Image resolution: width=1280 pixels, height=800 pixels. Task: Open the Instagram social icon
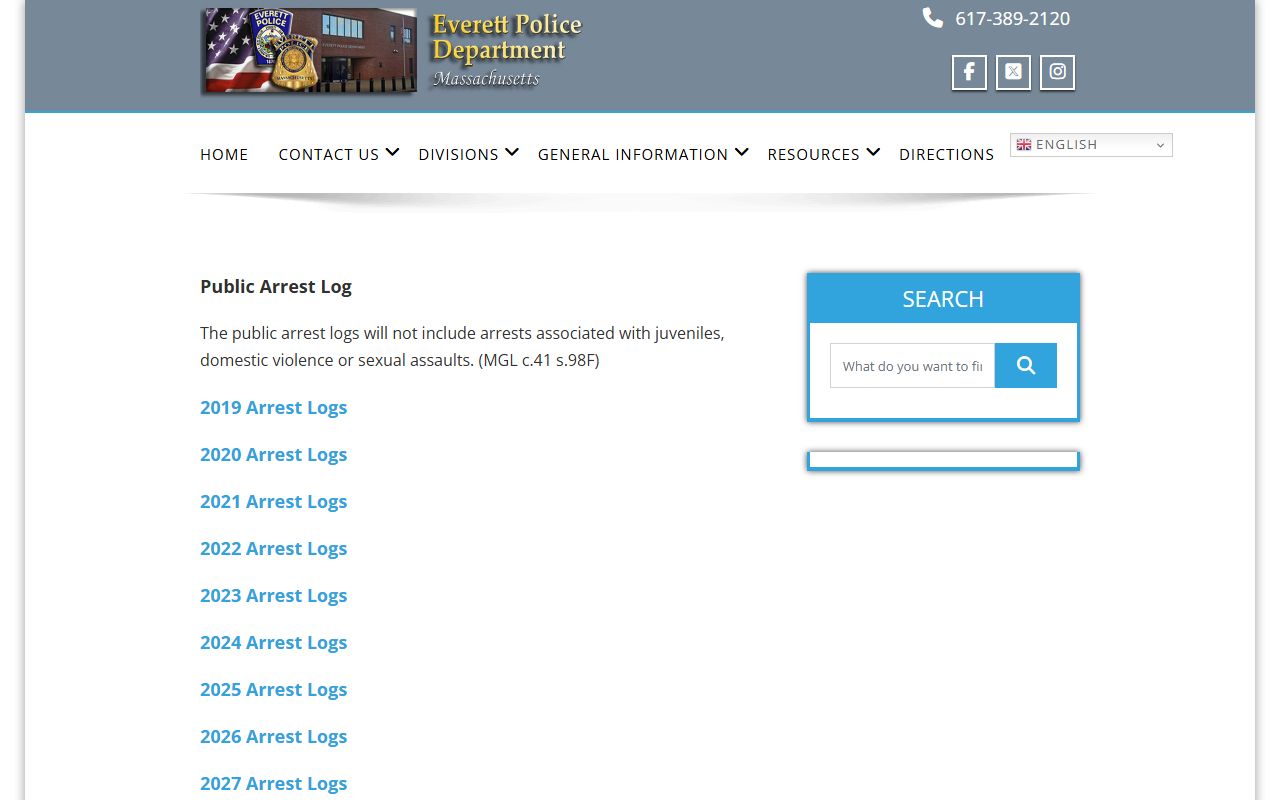tap(1057, 72)
